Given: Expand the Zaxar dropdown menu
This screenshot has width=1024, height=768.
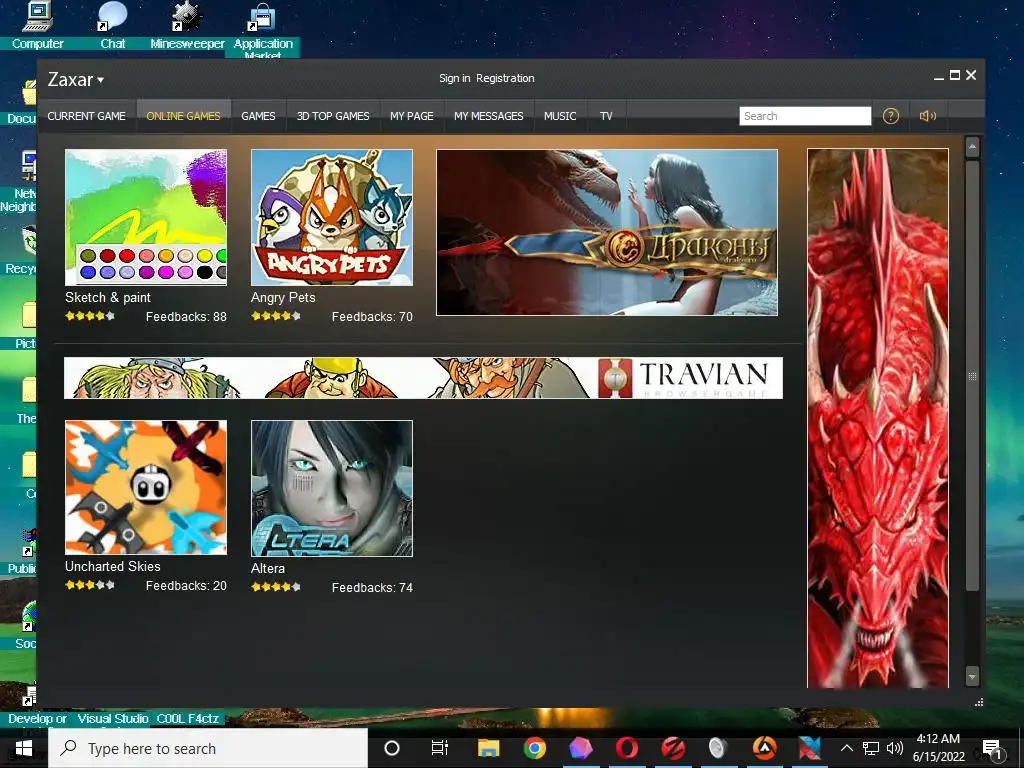Looking at the screenshot, I should 76,80.
